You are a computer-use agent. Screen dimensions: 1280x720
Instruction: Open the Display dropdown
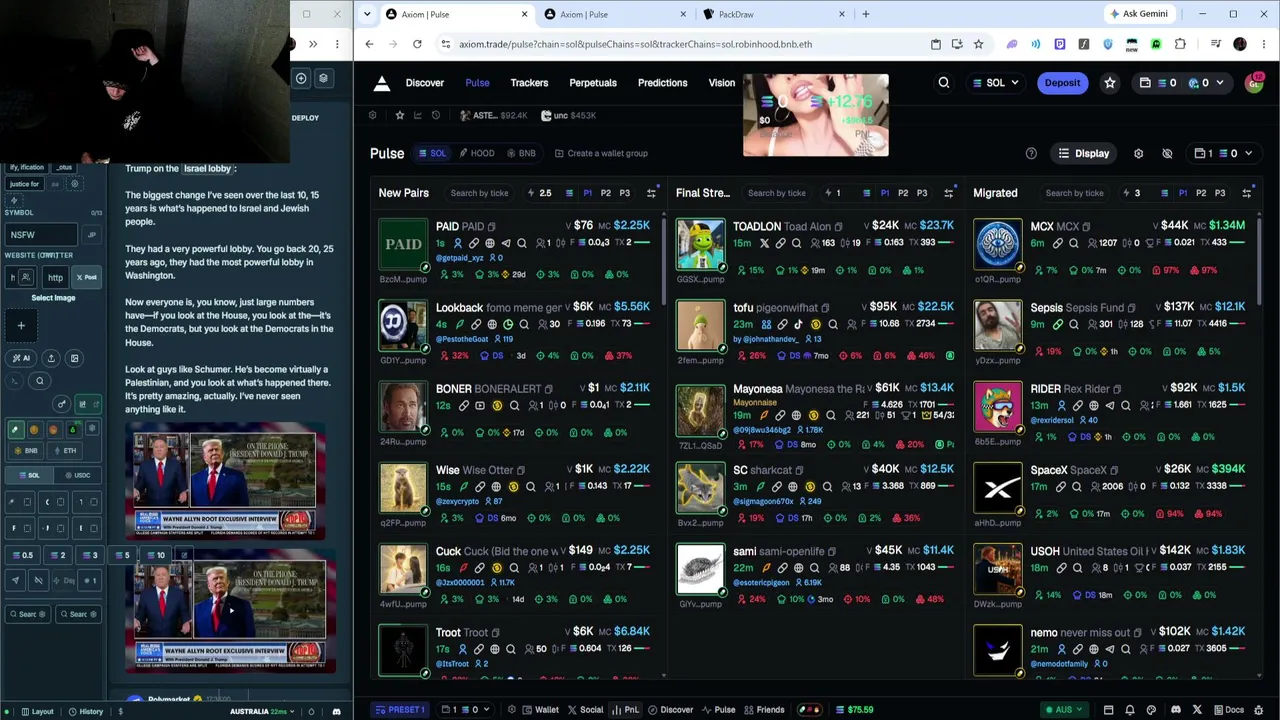[x=1084, y=153]
